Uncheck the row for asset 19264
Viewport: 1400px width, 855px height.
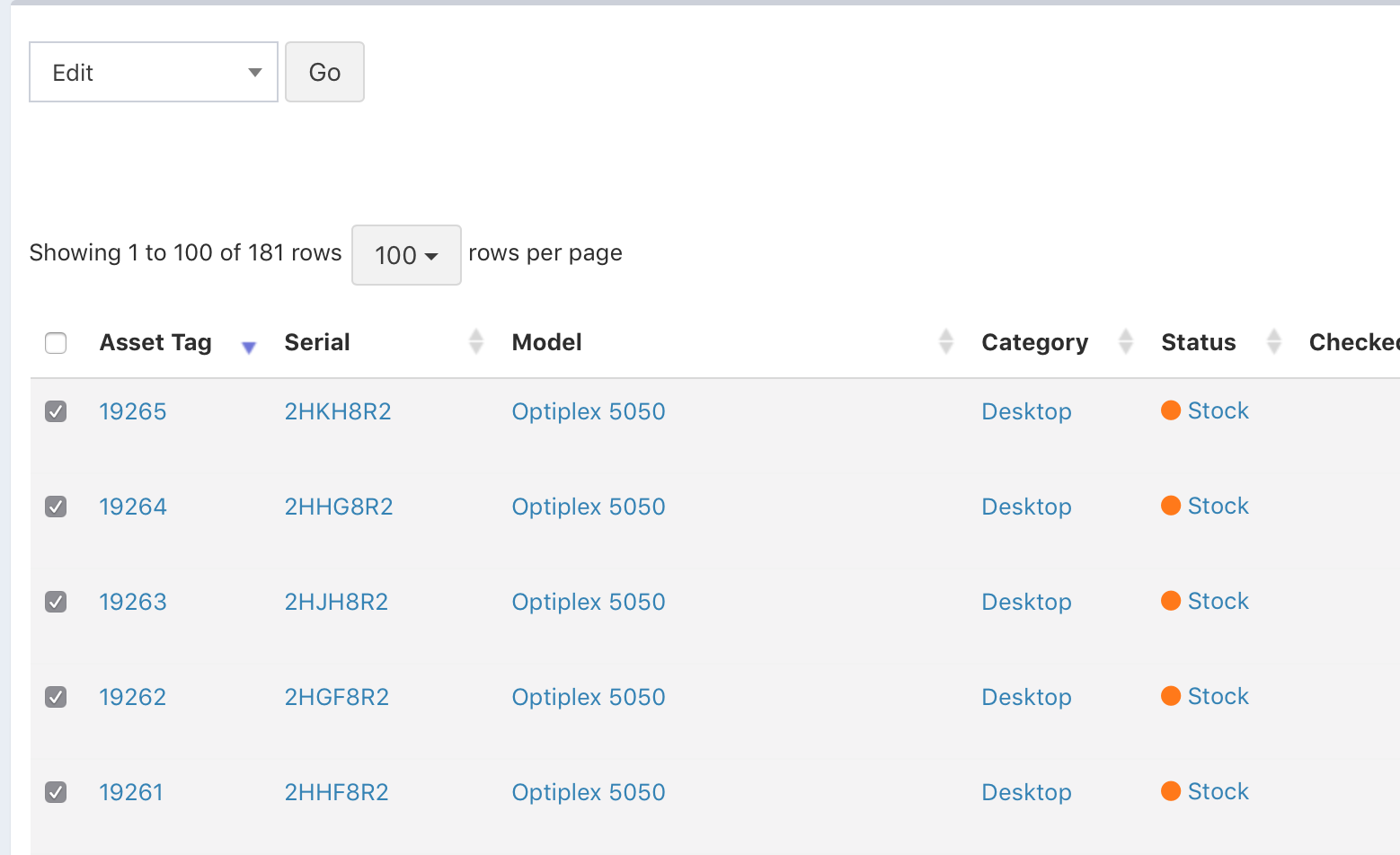(x=56, y=507)
